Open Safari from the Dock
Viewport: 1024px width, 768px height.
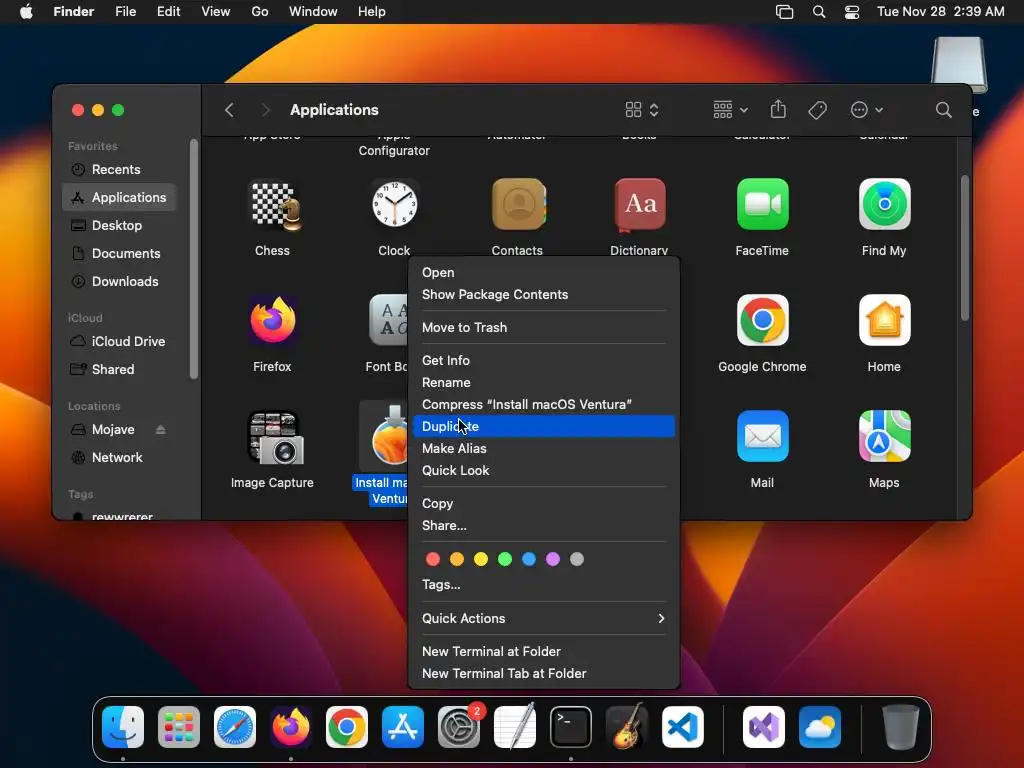234,727
